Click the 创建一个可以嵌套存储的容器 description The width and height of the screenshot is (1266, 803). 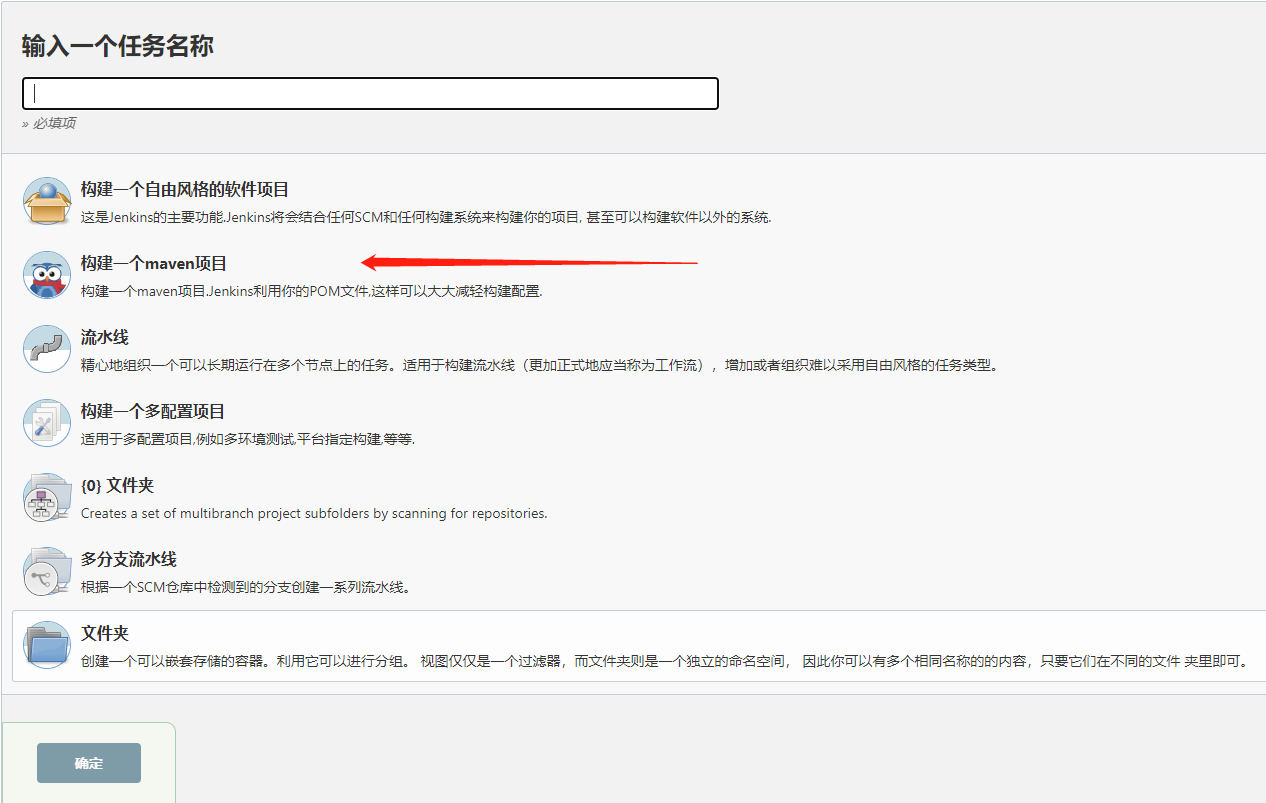click(666, 661)
